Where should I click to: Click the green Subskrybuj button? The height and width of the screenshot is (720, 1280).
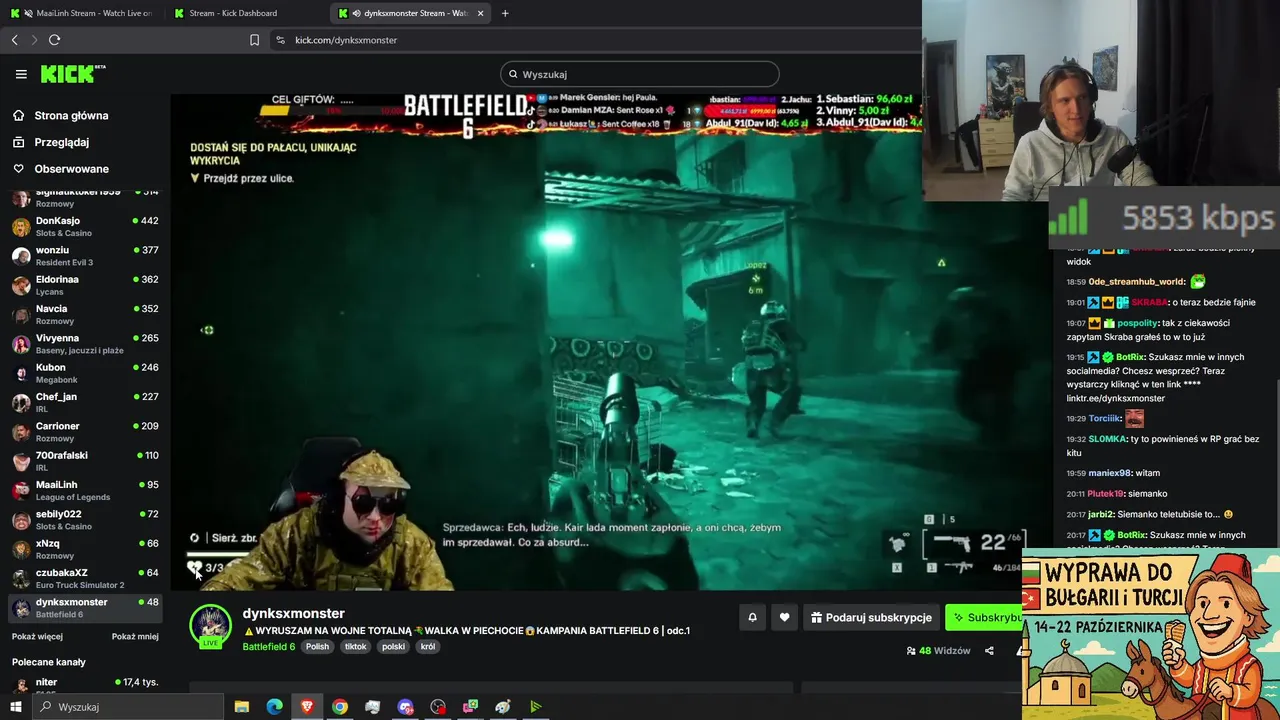(984, 617)
